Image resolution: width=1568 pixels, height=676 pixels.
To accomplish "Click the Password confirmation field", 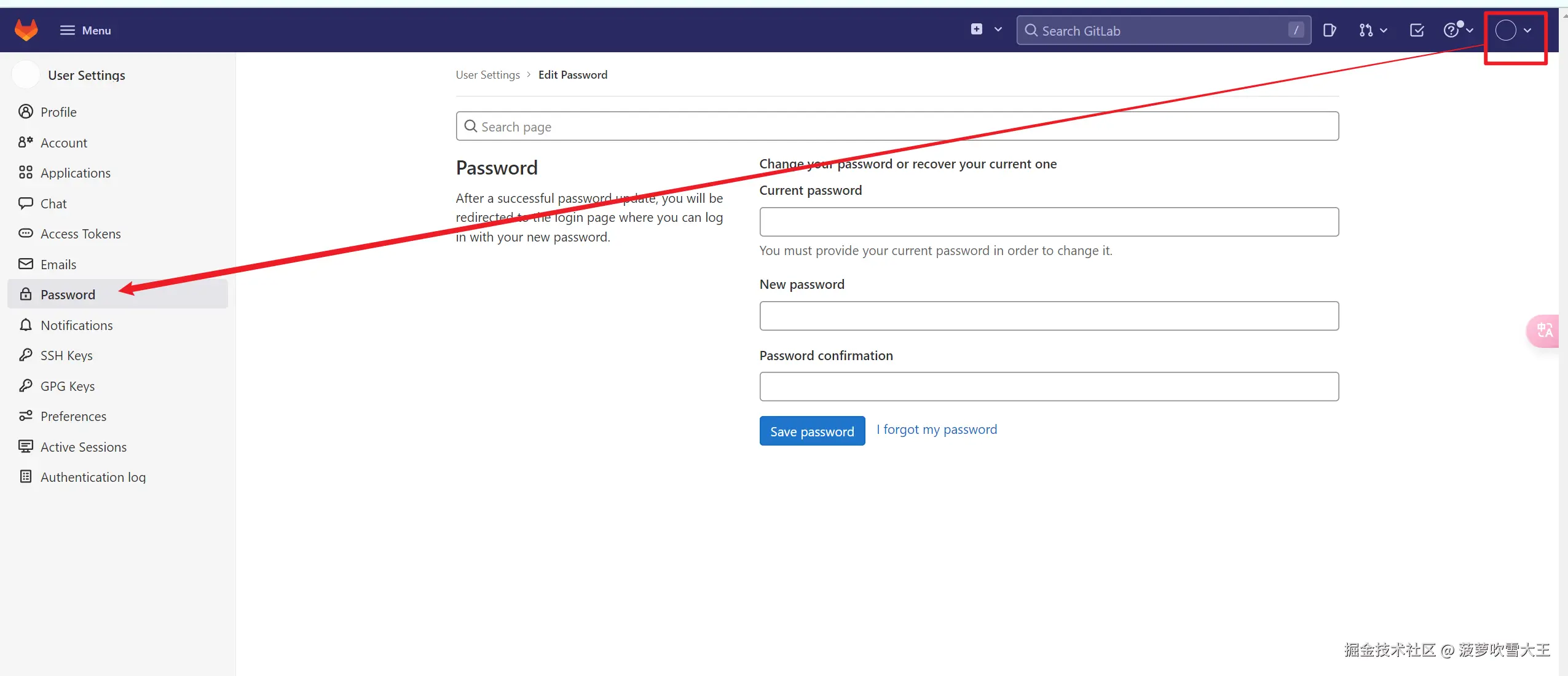I will point(1049,387).
